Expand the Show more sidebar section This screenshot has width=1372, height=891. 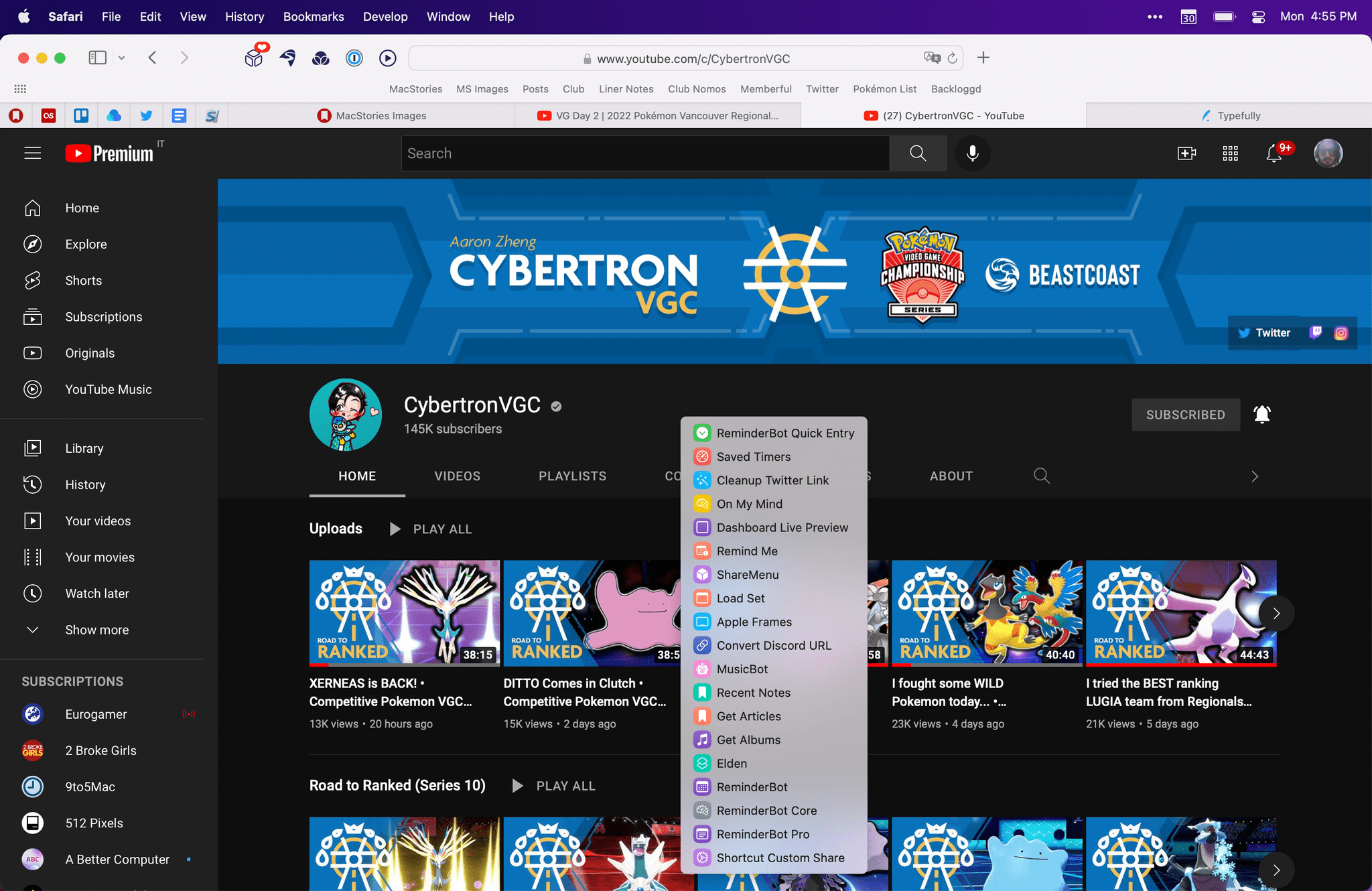pos(95,630)
